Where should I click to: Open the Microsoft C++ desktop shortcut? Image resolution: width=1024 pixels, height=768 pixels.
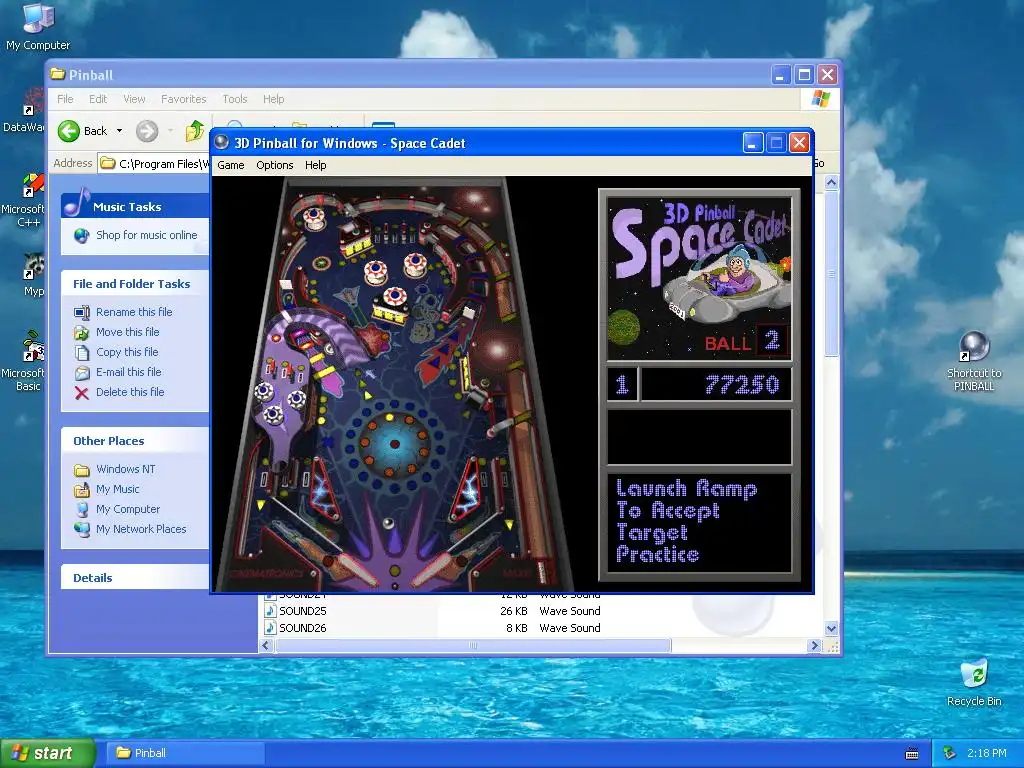click(26, 200)
